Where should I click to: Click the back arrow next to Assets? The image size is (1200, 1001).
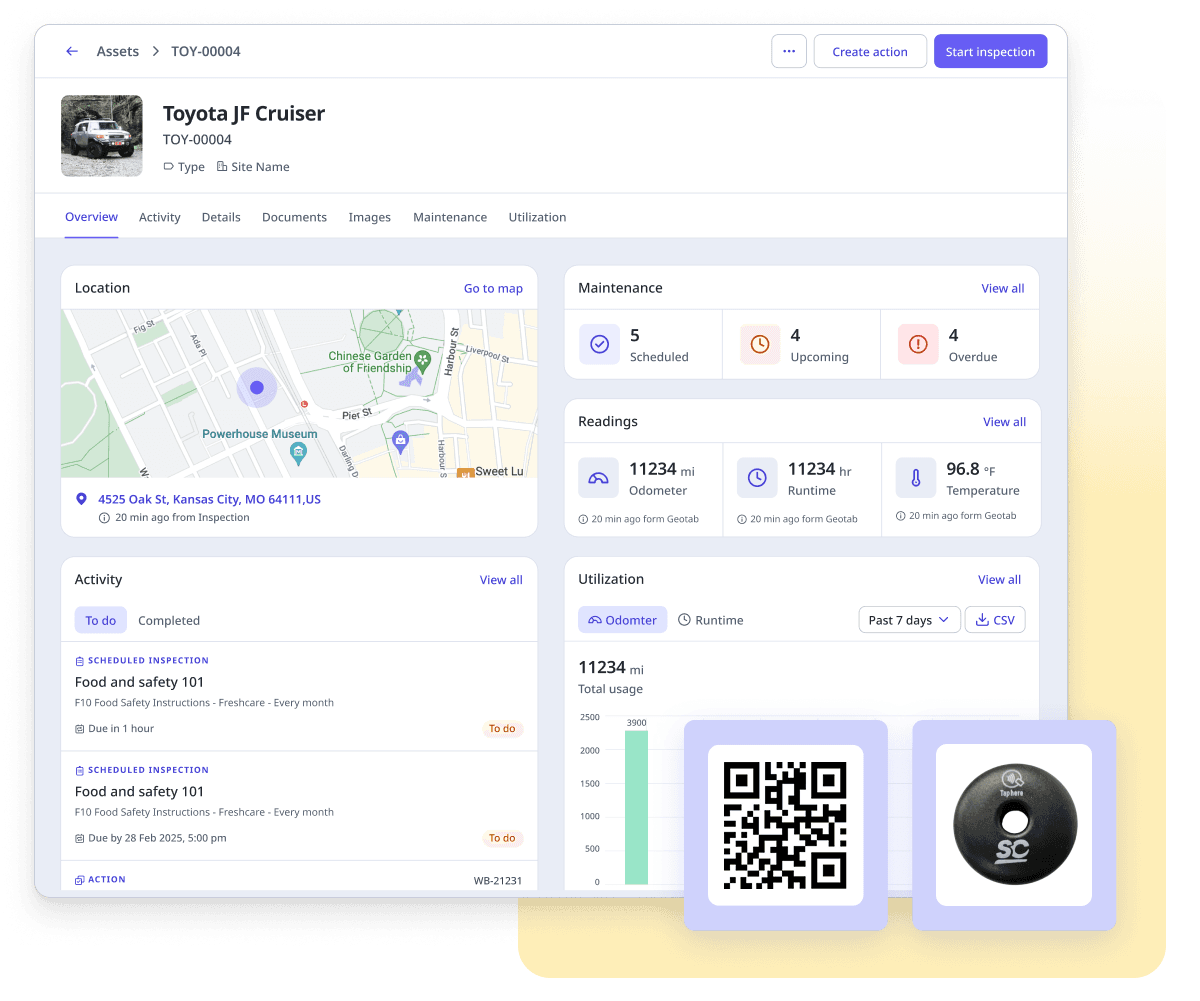(x=72, y=51)
